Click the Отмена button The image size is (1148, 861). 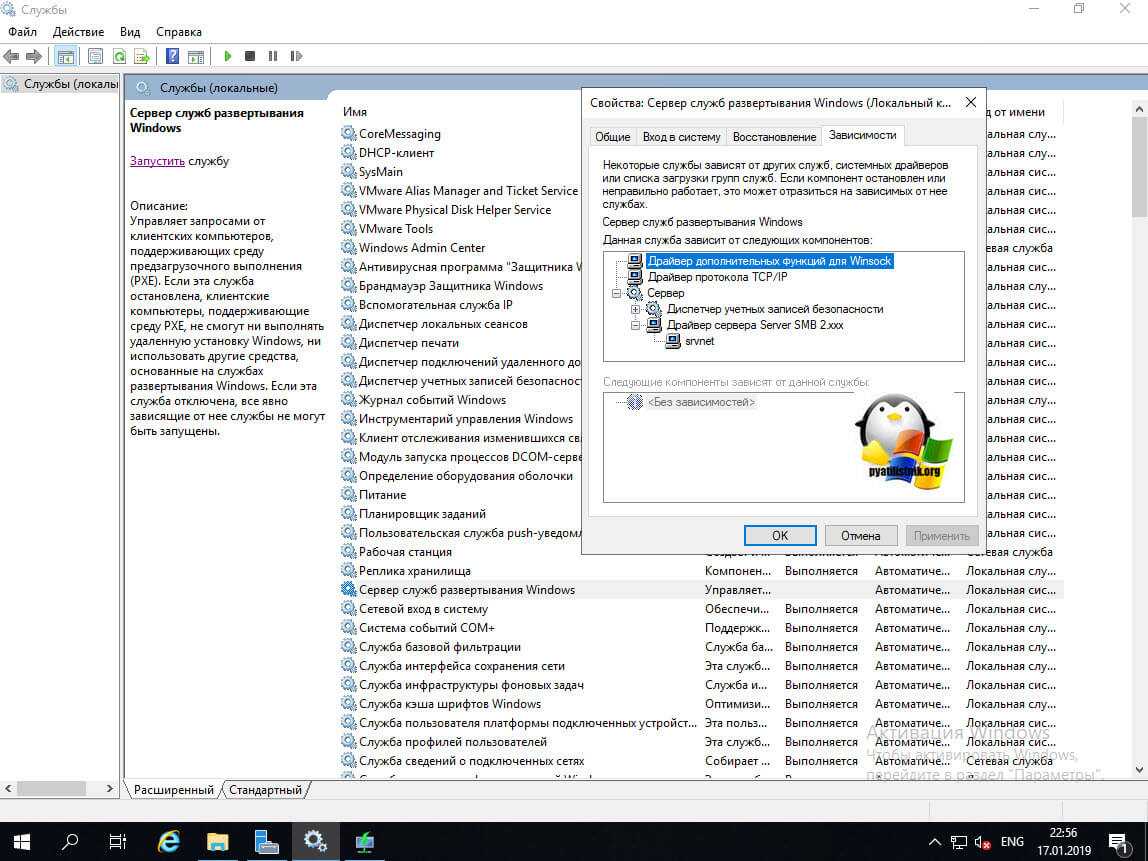(860, 536)
